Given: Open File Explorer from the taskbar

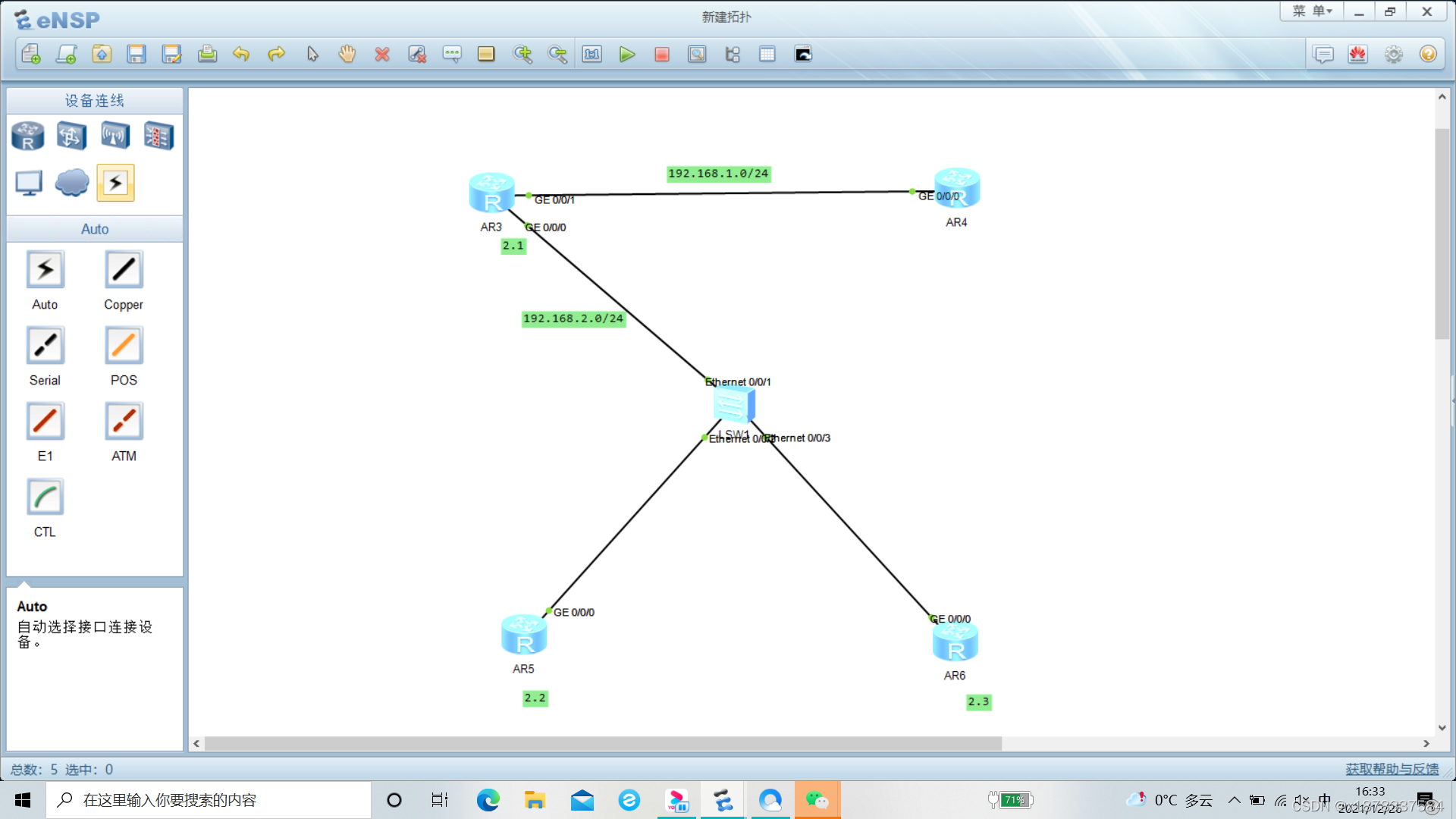Looking at the screenshot, I should click(x=535, y=800).
